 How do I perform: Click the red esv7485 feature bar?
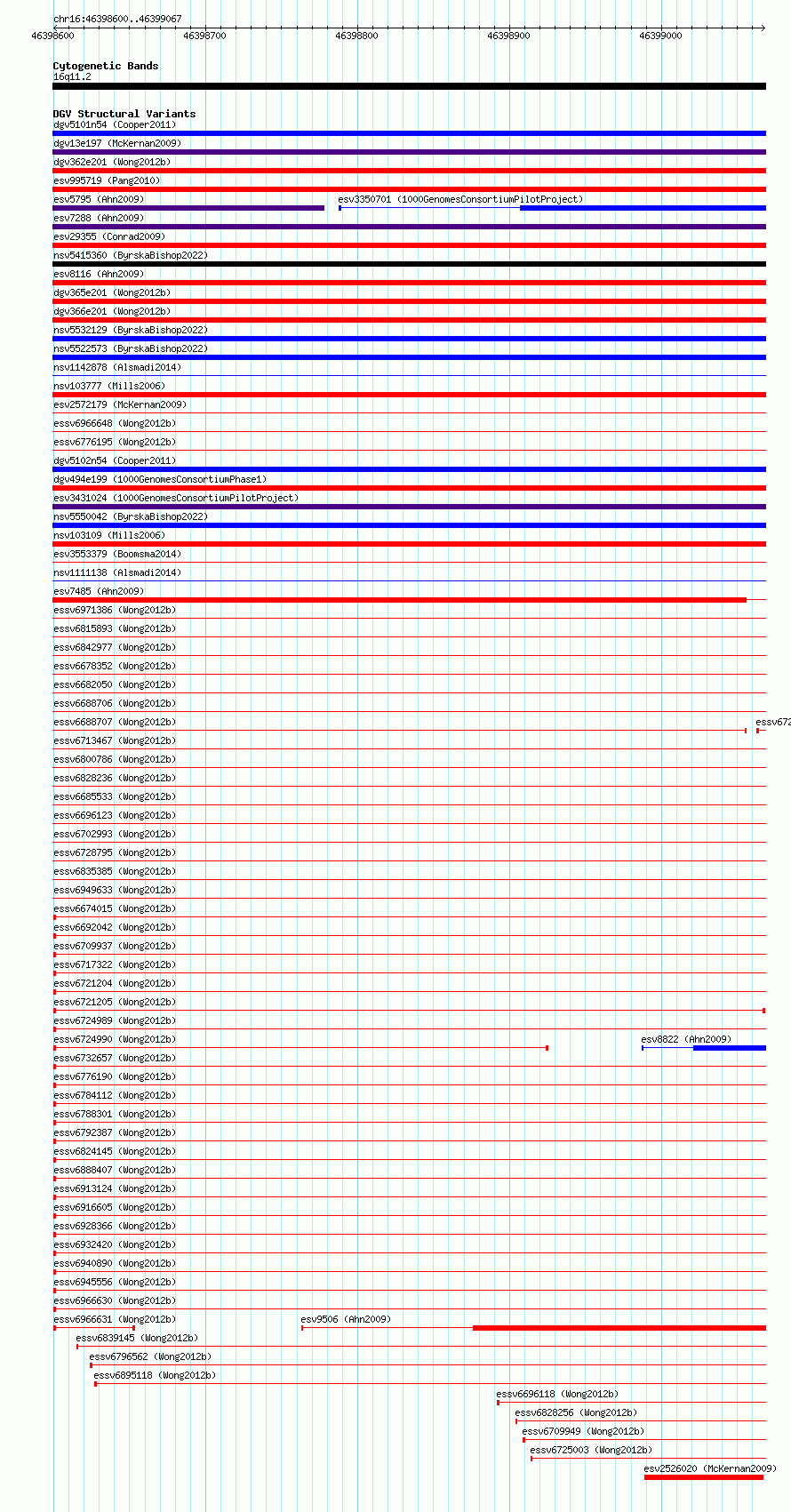400,600
